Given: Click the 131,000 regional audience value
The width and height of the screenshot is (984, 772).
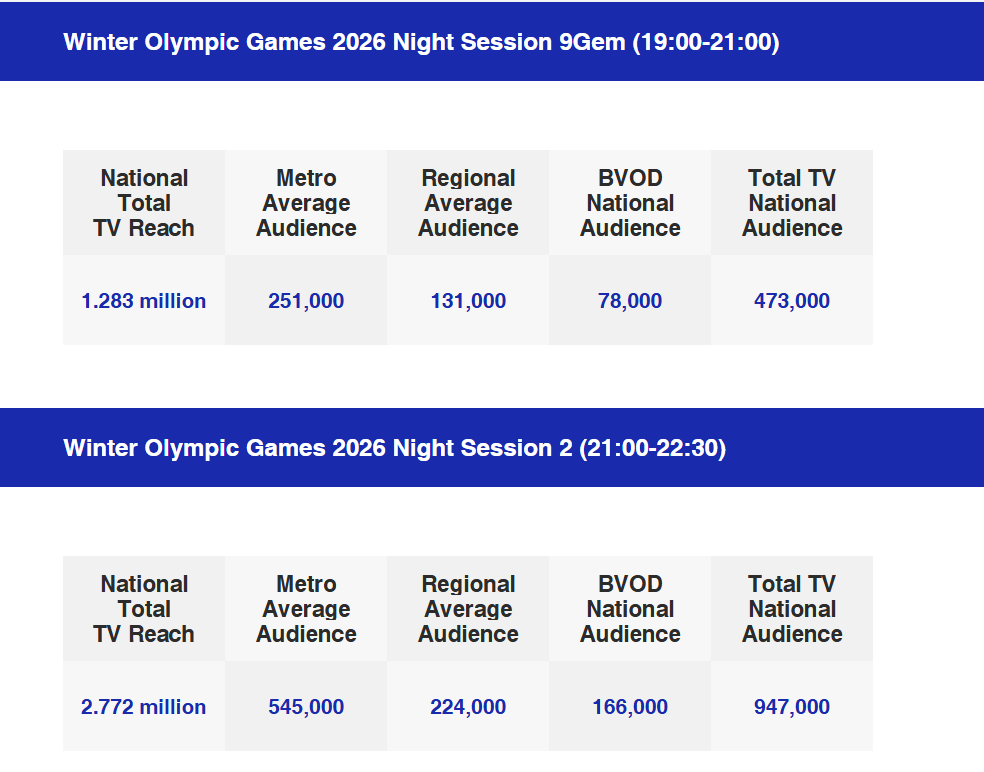Looking at the screenshot, I should click(x=468, y=301).
